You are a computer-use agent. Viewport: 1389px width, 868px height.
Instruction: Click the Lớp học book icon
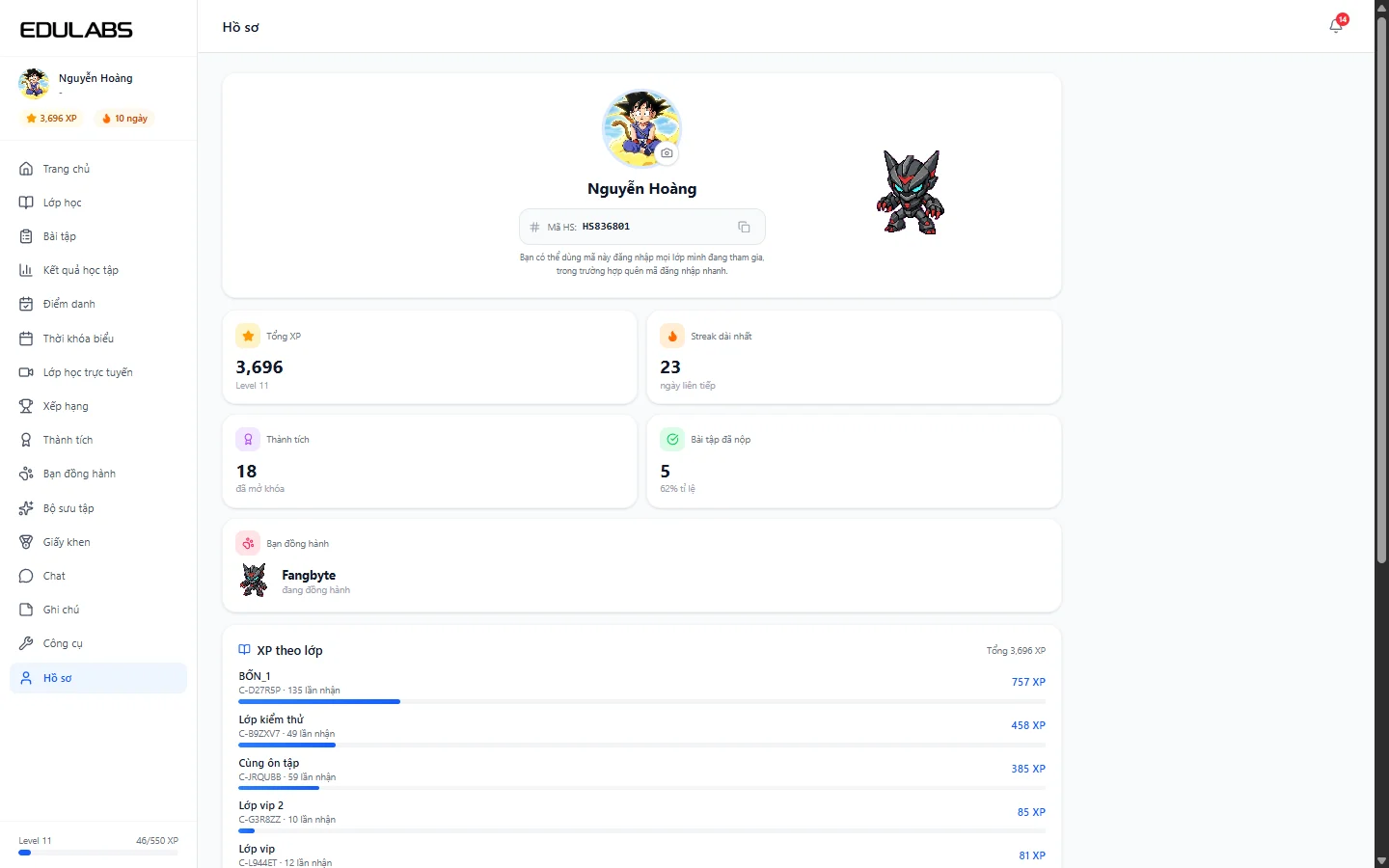coord(26,203)
